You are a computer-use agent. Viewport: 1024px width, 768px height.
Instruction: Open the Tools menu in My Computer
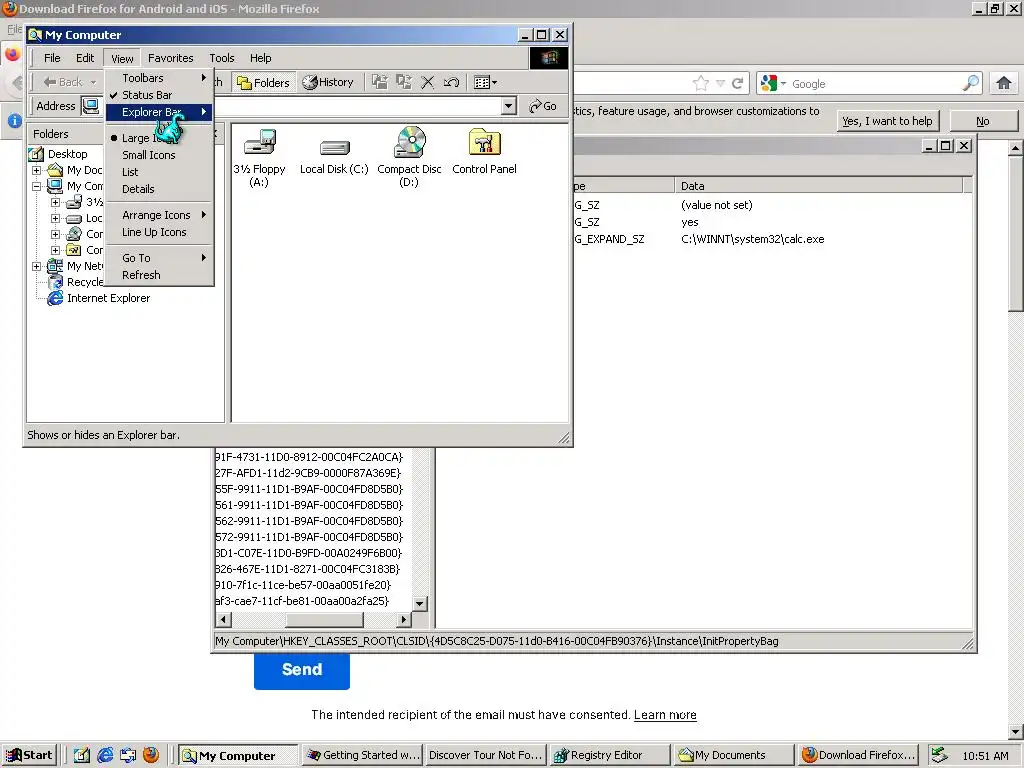tap(221, 58)
